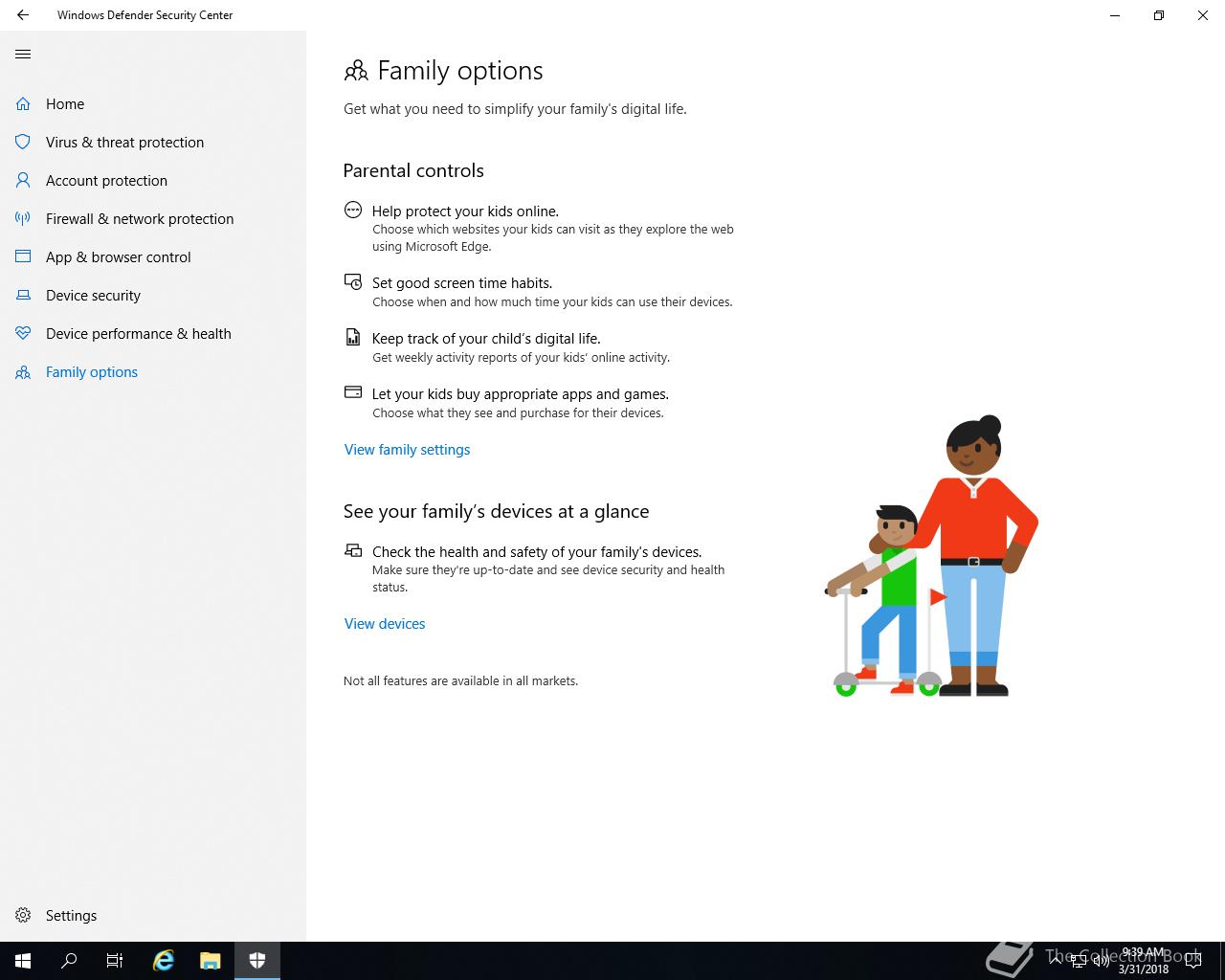The height and width of the screenshot is (980, 1225).
Task: Click the Virus & threat protection shield icon
Action: (x=23, y=142)
